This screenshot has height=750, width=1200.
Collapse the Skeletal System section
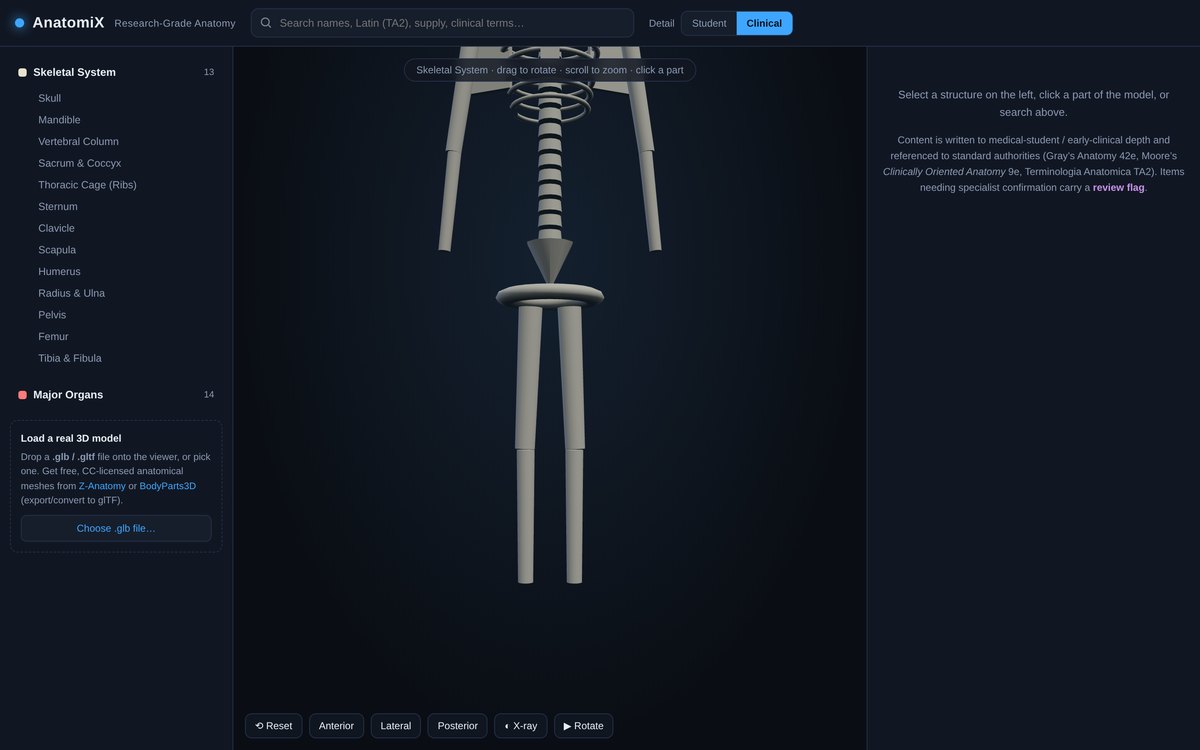(x=116, y=72)
